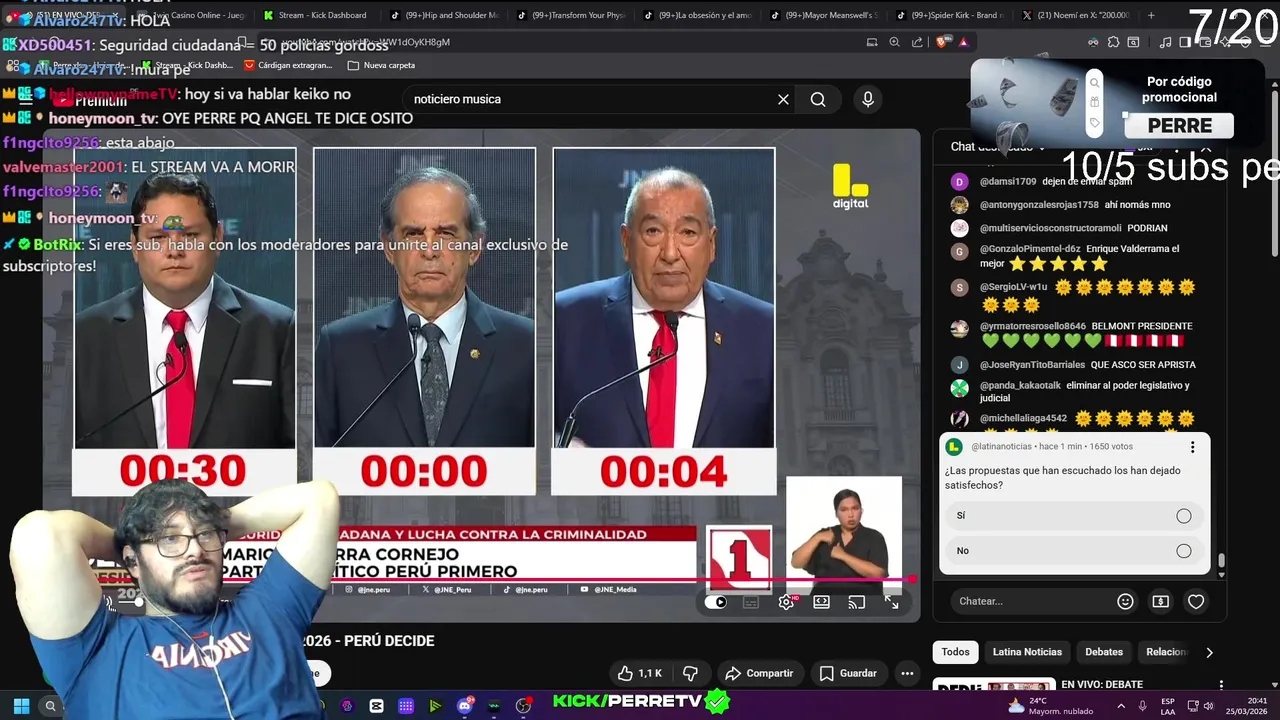Open video settings gear in the player
Viewport: 1280px width, 720px height.
pos(786,602)
